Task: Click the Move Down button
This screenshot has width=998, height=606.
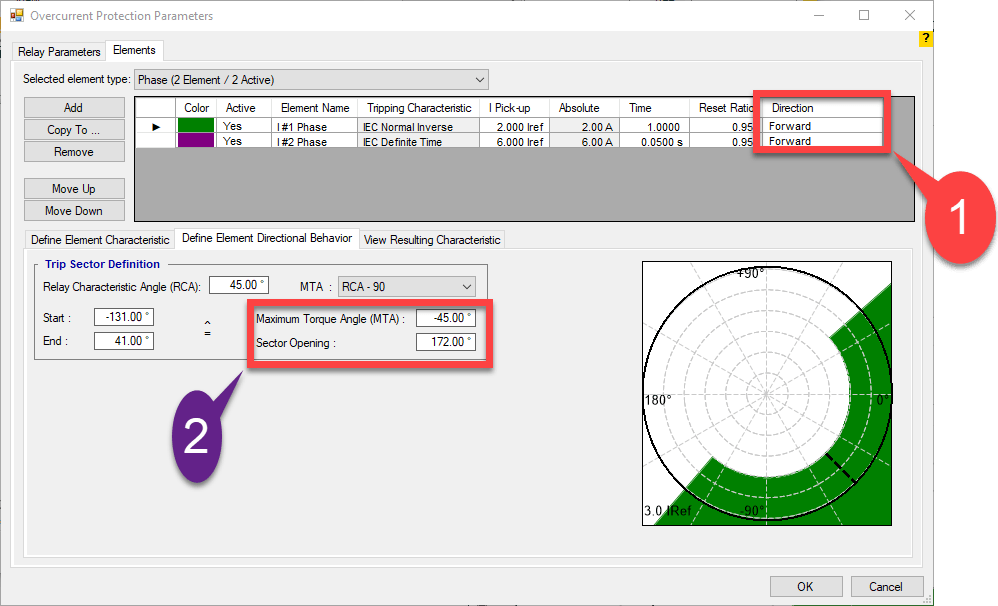Action: tap(74, 211)
